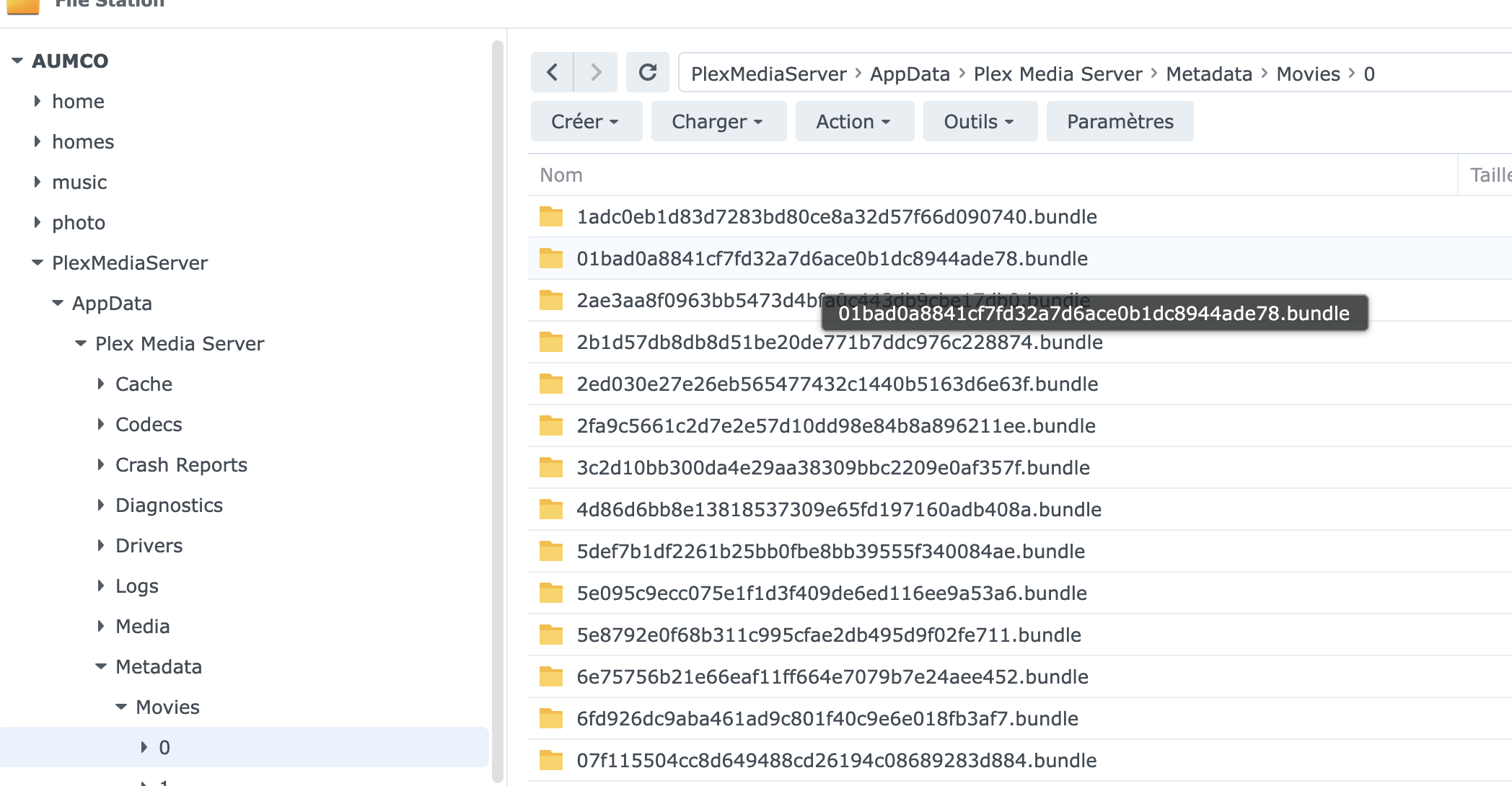The image size is (1512, 786).
Task: Expand the Codecs folder arrow
Action: (x=101, y=424)
